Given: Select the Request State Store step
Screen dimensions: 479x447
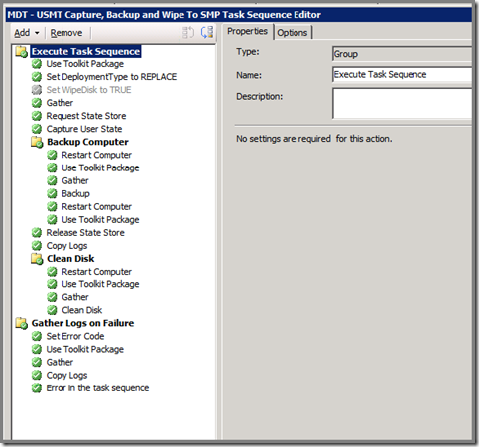Looking at the screenshot, I should [86, 116].
